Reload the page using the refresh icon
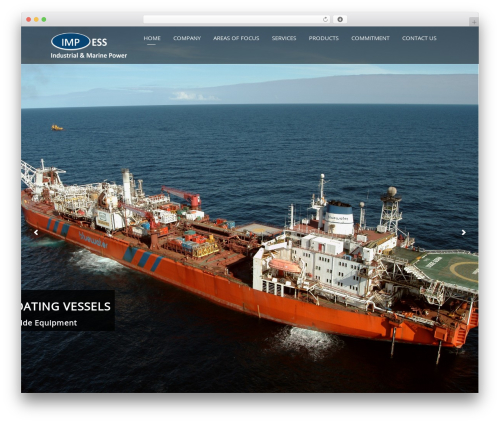This screenshot has width=500, height=423. pos(325,19)
